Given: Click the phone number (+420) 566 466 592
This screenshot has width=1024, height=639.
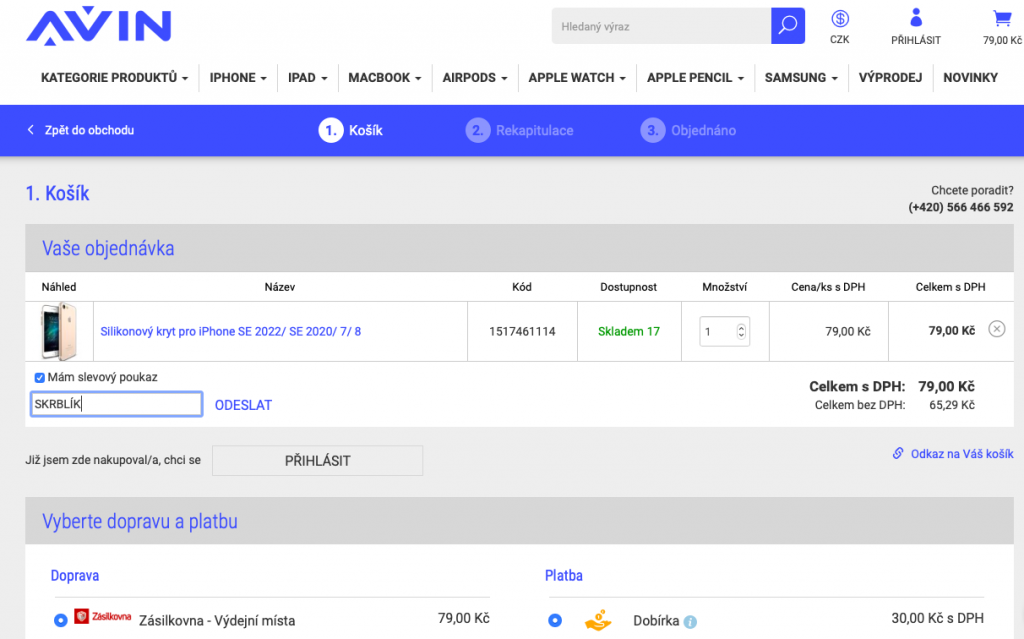Looking at the screenshot, I should point(961,207).
